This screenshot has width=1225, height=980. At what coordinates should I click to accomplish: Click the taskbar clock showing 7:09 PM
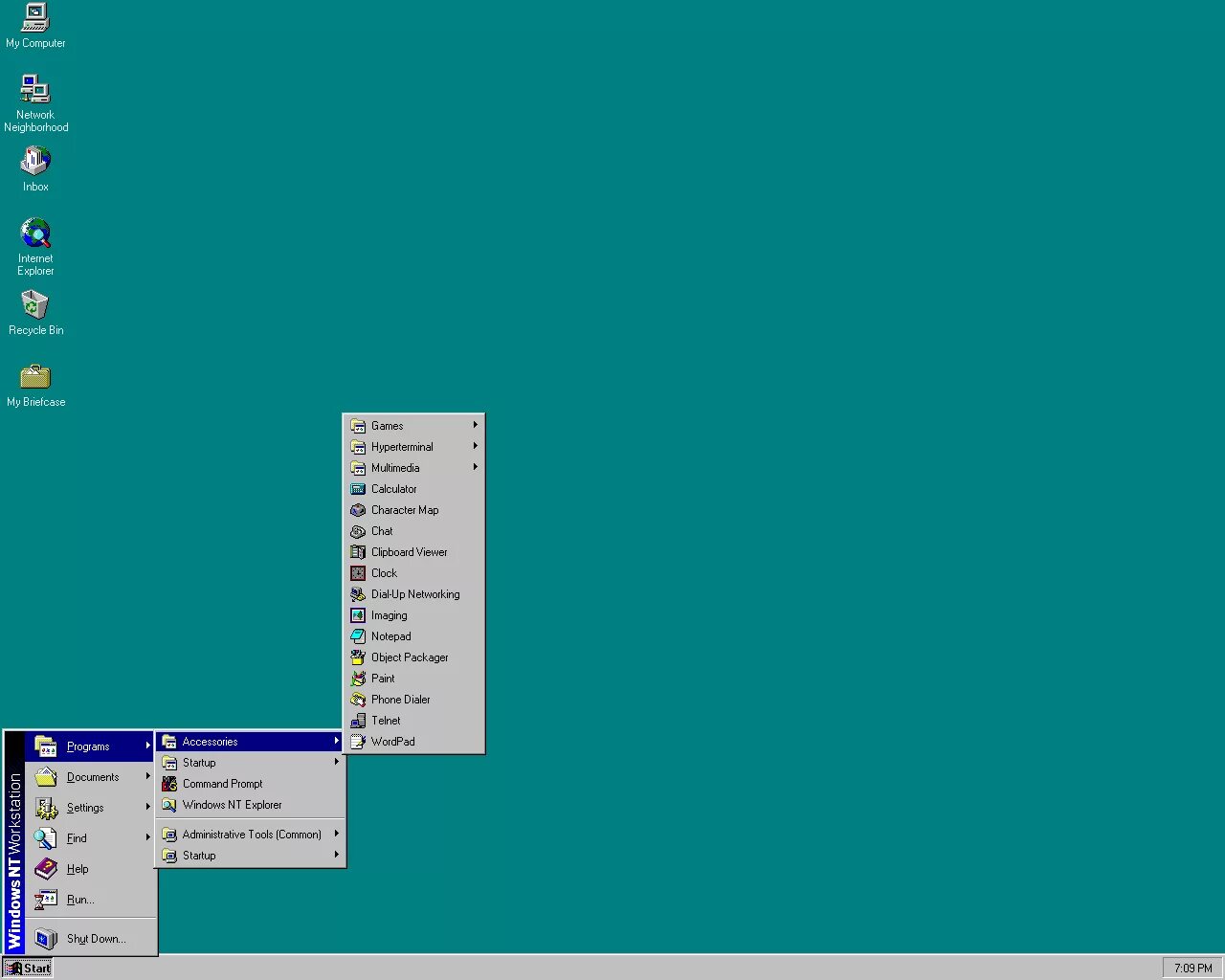1192,968
